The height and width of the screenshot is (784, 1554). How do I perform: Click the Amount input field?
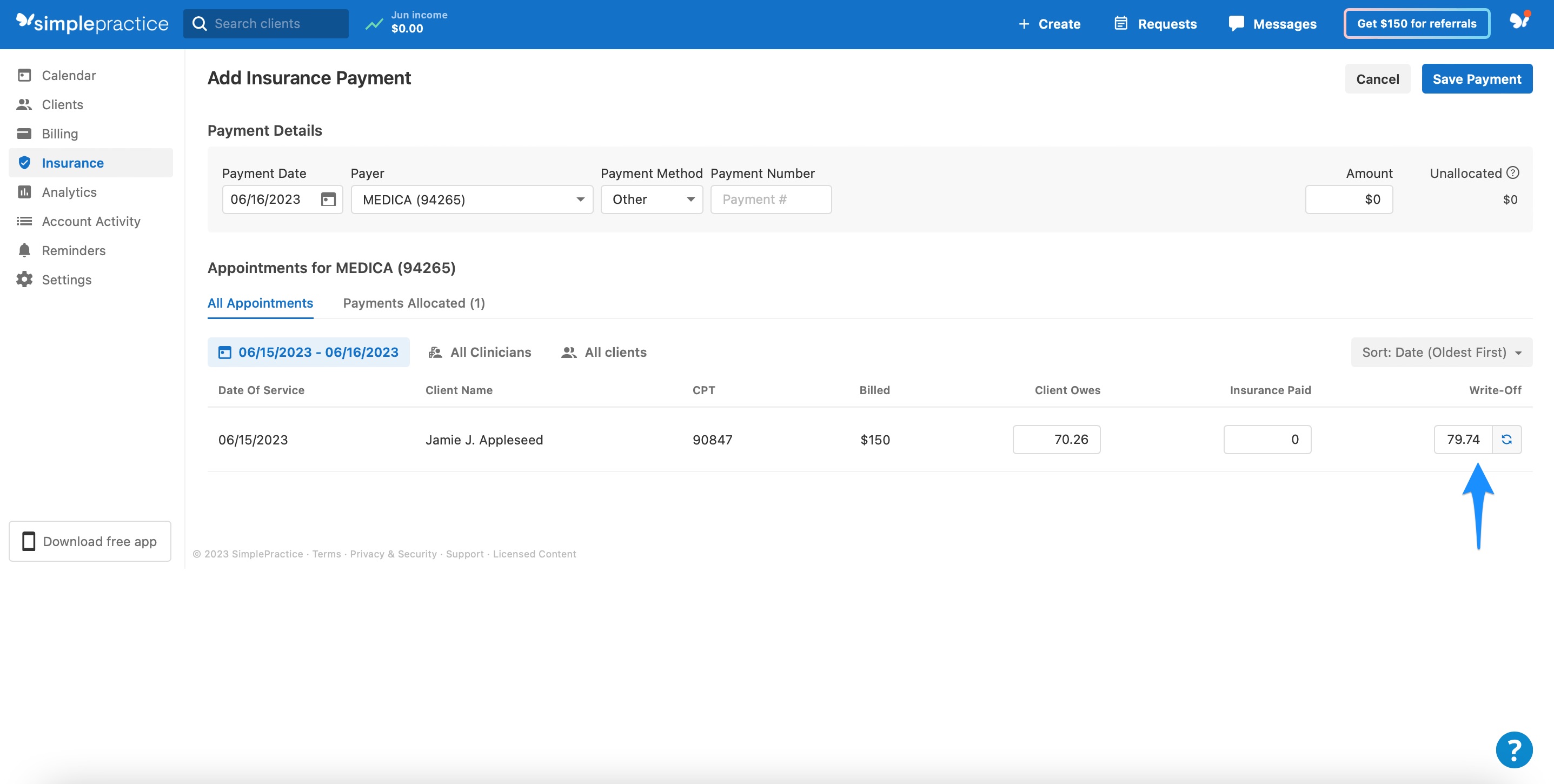pos(1349,200)
